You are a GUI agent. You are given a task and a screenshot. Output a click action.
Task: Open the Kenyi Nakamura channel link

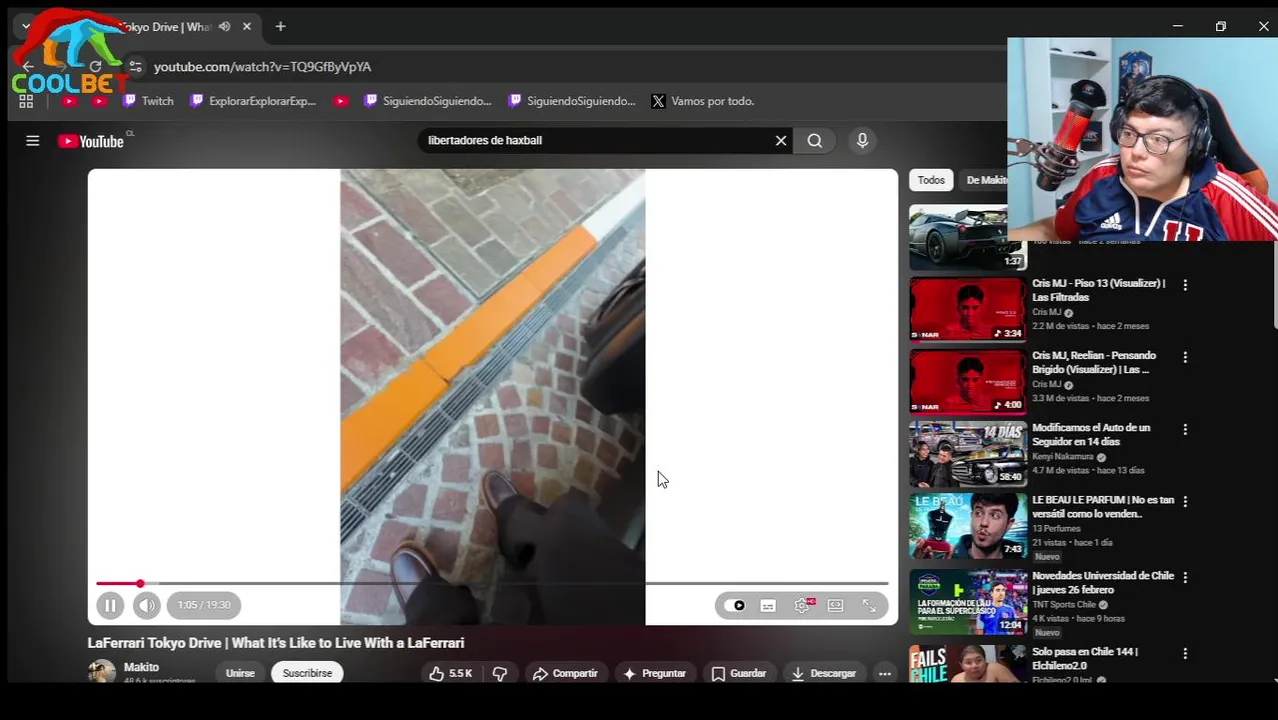[1063, 457]
